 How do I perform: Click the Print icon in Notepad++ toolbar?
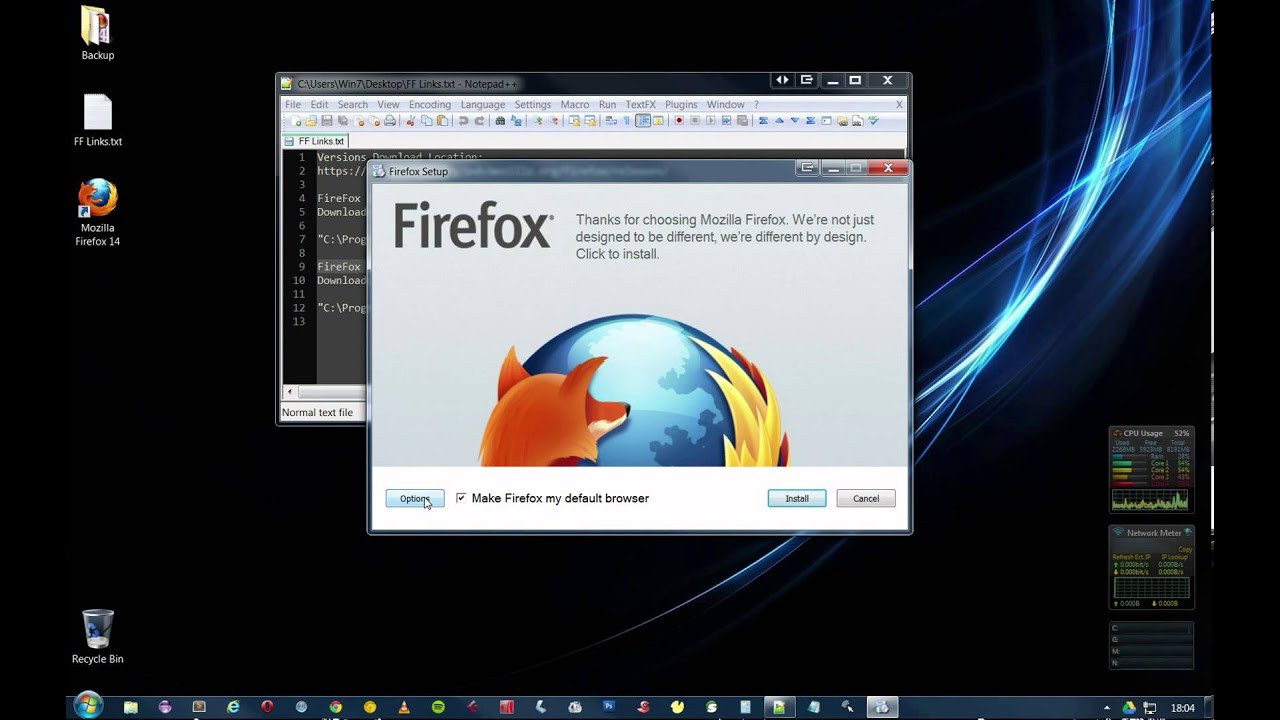coord(390,121)
